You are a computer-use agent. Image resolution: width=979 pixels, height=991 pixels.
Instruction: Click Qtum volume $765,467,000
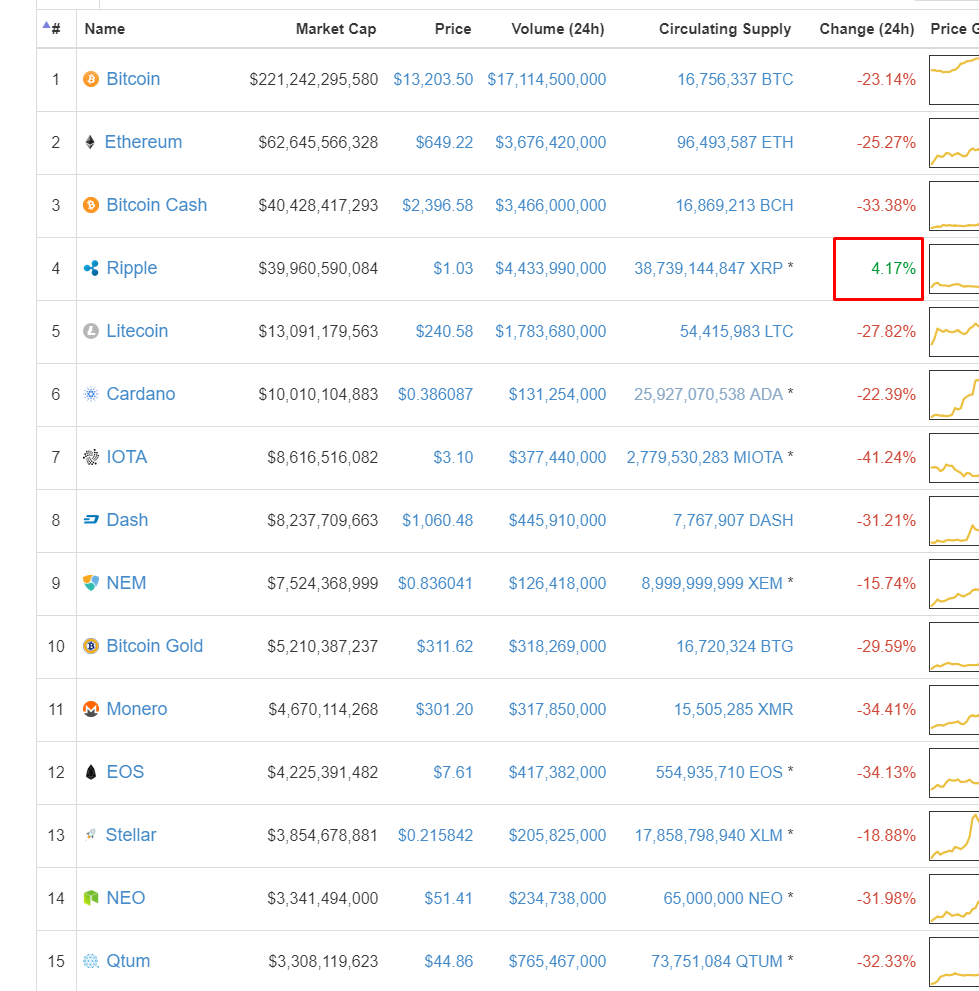[x=557, y=962]
